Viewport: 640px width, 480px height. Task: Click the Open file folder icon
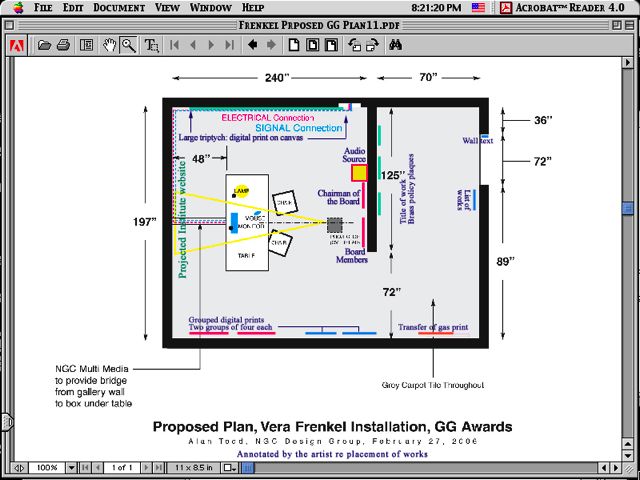click(x=44, y=45)
